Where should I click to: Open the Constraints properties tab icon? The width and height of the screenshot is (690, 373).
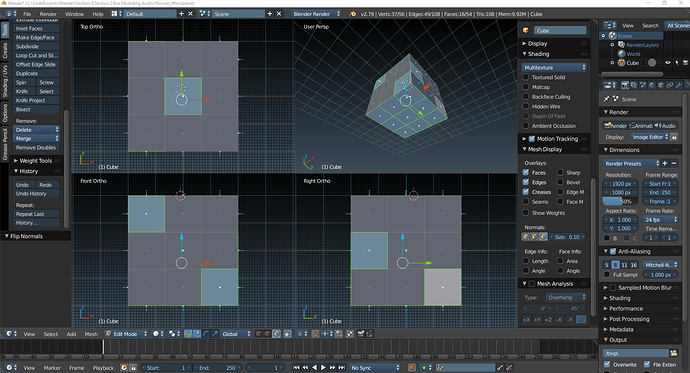pos(670,85)
